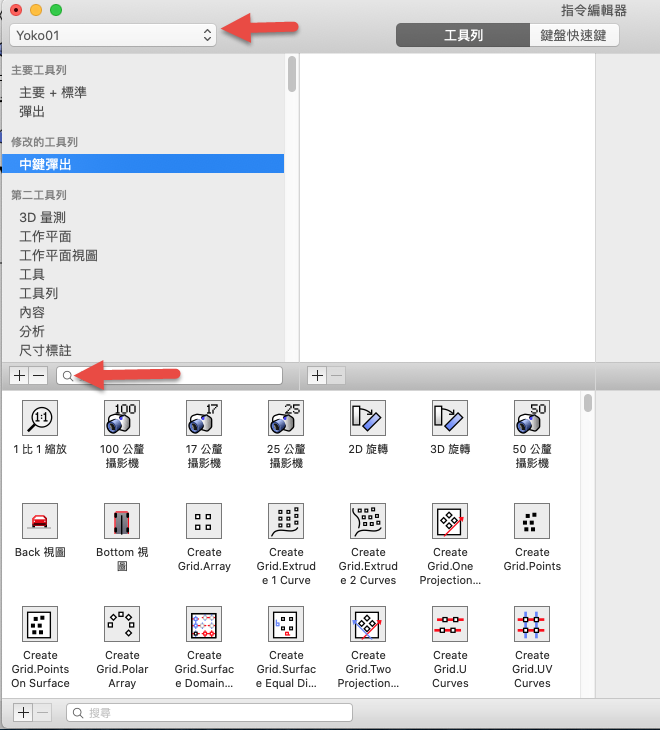Pick the Create Grid.Array icon

click(x=204, y=520)
